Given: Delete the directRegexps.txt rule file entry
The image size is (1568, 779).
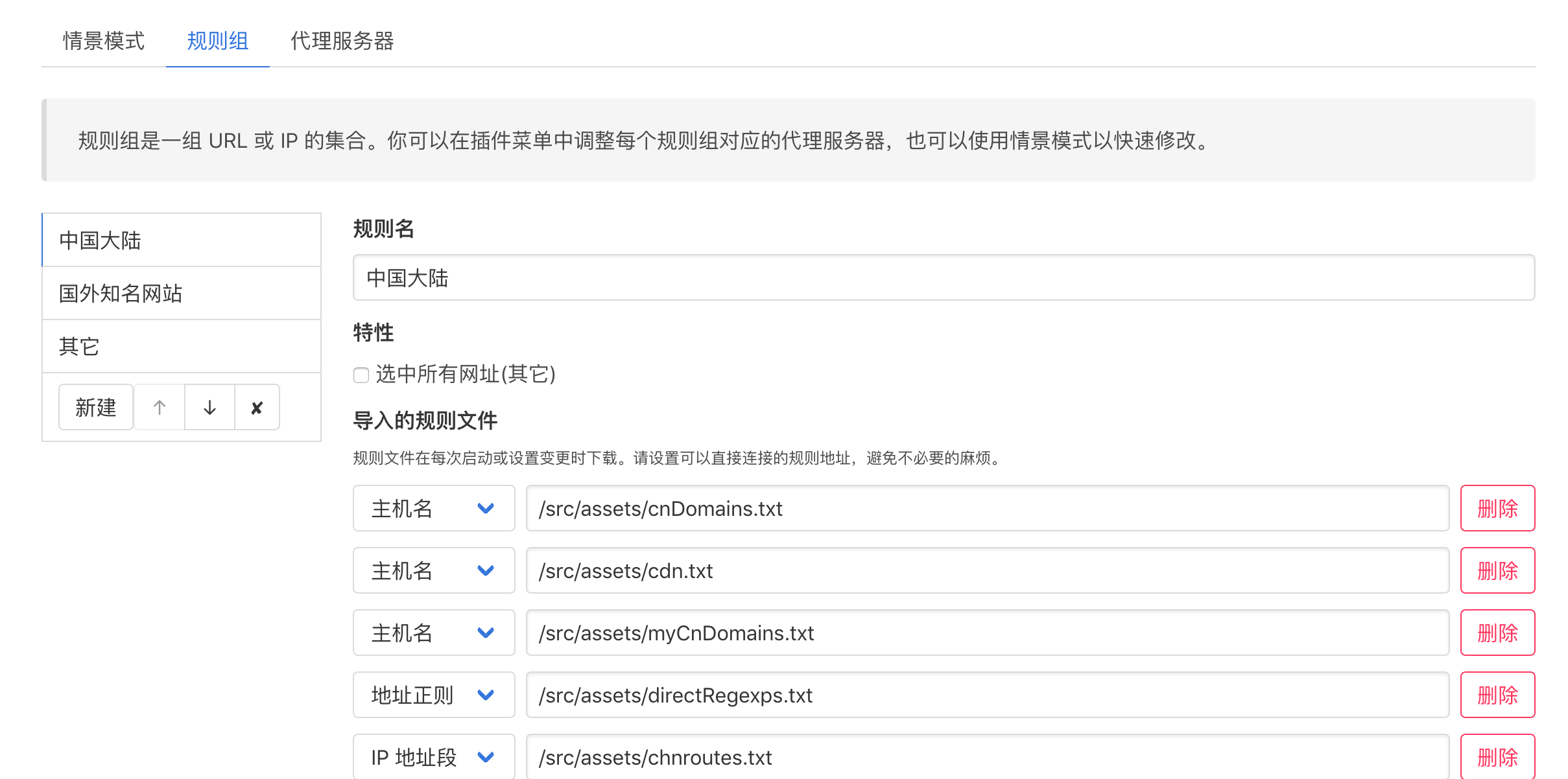Looking at the screenshot, I should tap(1497, 695).
